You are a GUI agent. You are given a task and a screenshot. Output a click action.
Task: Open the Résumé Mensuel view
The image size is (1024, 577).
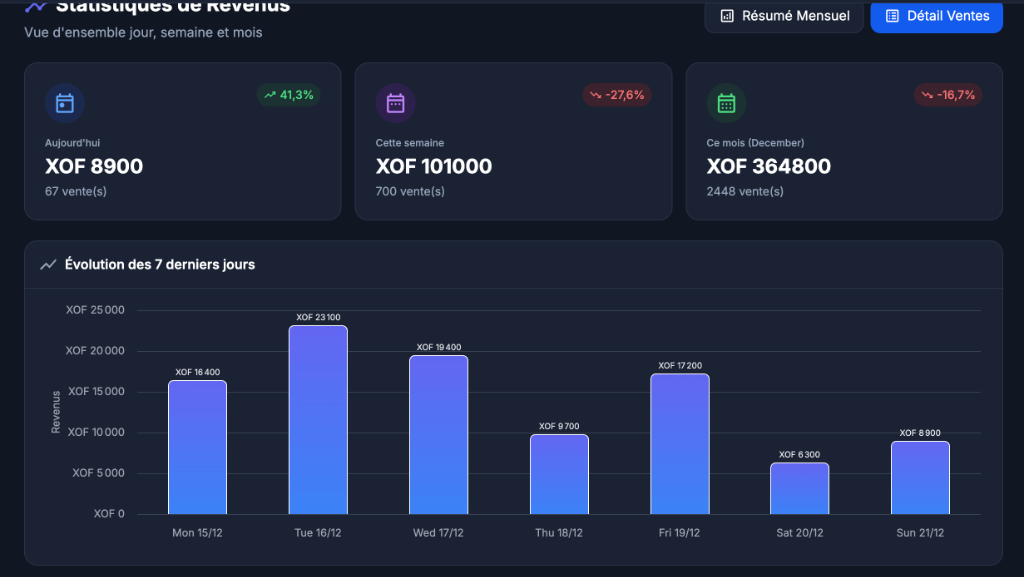pyautogui.click(x=784, y=16)
